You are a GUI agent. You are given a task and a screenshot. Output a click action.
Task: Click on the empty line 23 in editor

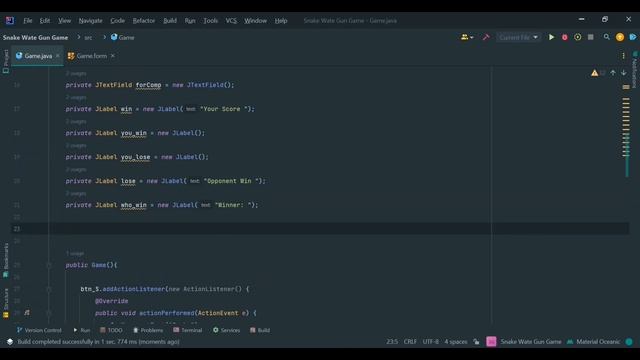tap(320, 229)
